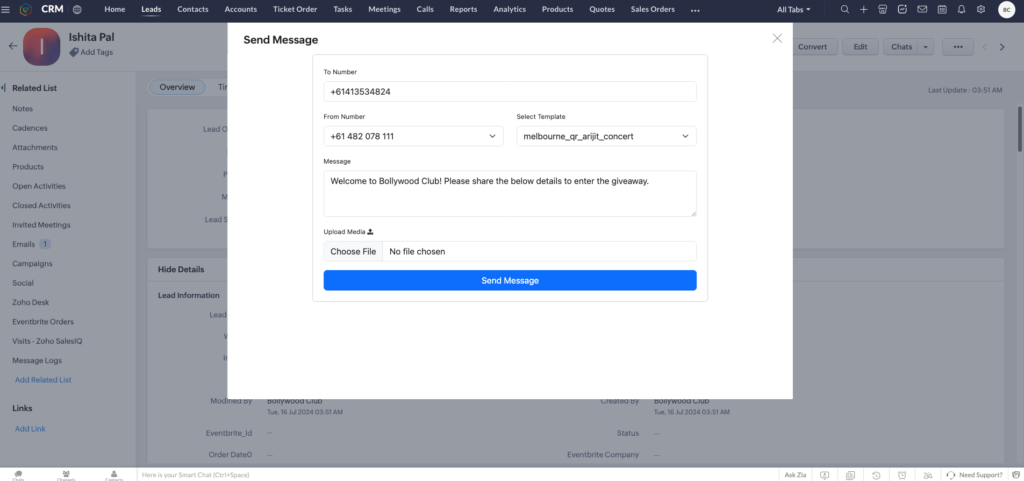Open the Ticket Order tab
The height and width of the screenshot is (481, 1024).
click(295, 9)
